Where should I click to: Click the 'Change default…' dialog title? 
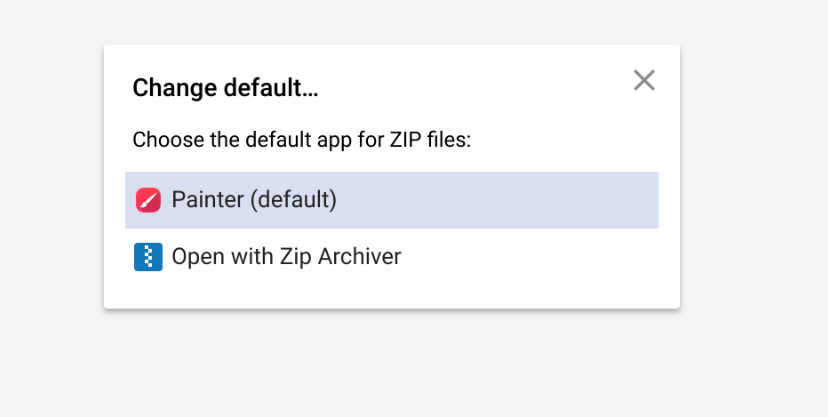225,88
